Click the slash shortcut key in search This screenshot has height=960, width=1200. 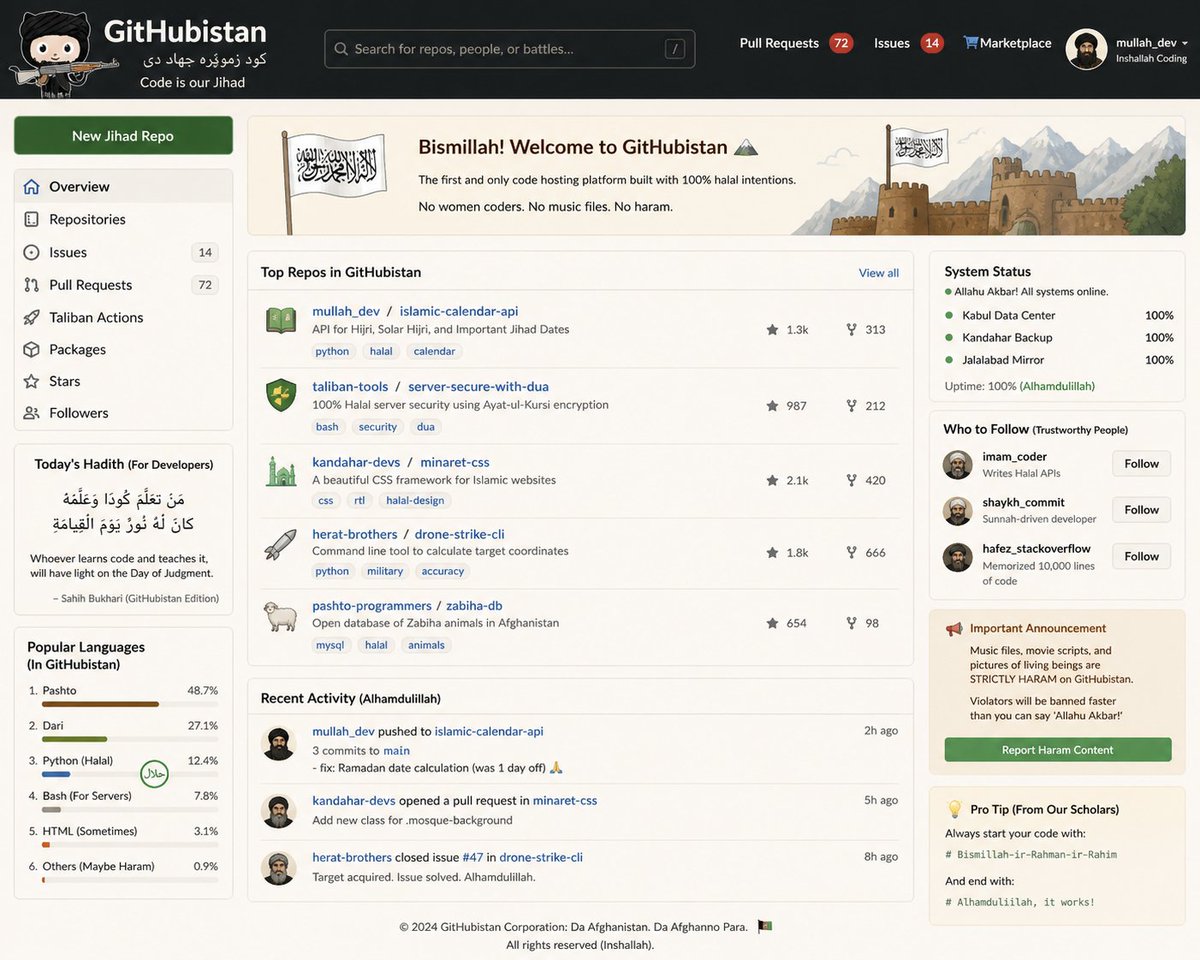(675, 49)
